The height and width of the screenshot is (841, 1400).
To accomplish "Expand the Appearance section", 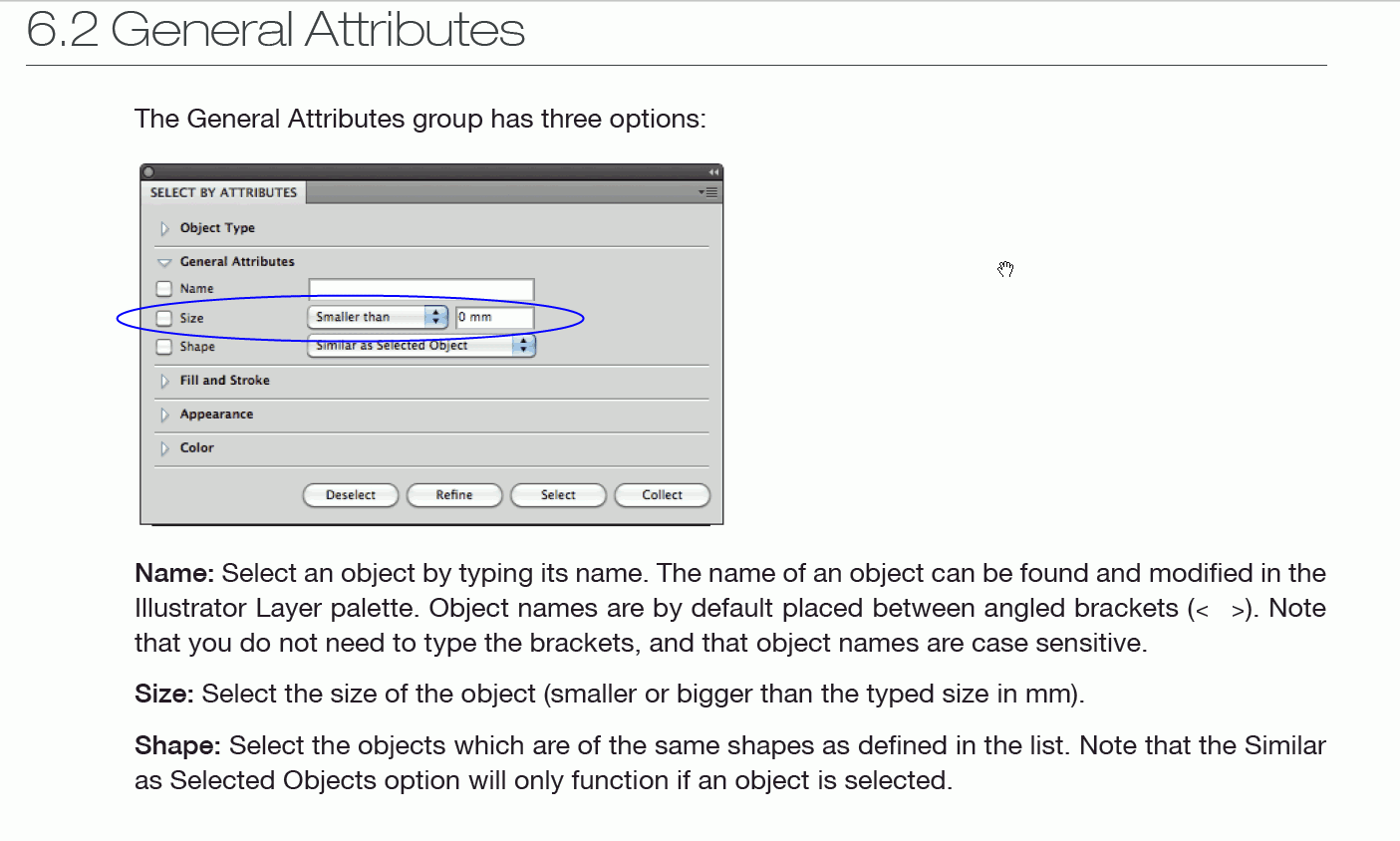I will point(164,415).
